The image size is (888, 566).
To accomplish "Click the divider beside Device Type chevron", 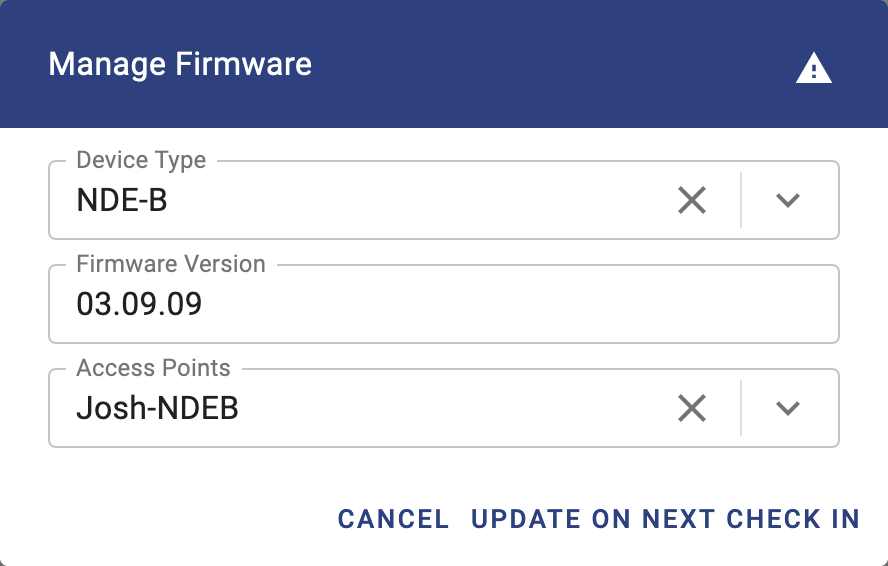I will [x=741, y=201].
